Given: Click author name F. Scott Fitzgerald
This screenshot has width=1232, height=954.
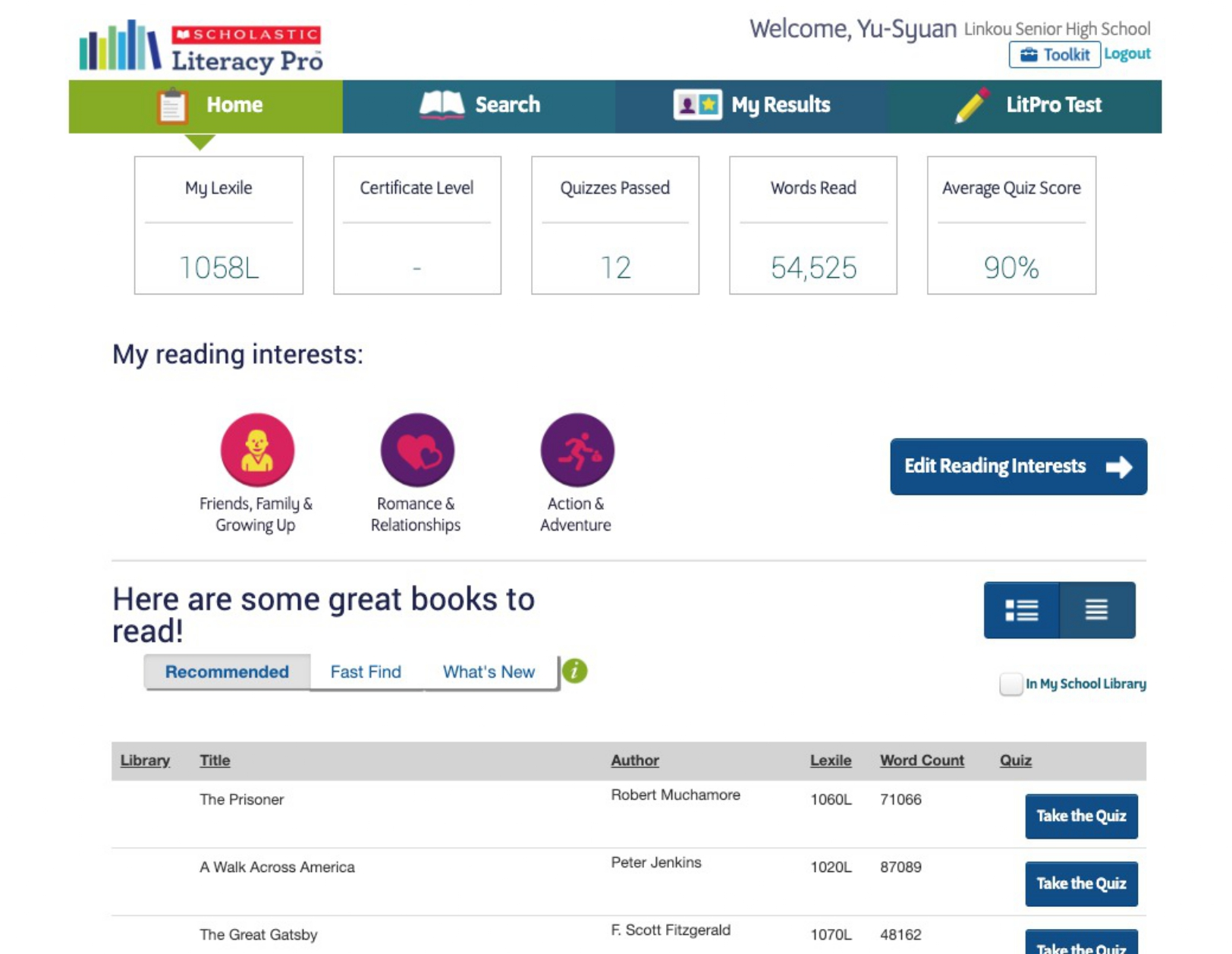Looking at the screenshot, I should tap(671, 930).
